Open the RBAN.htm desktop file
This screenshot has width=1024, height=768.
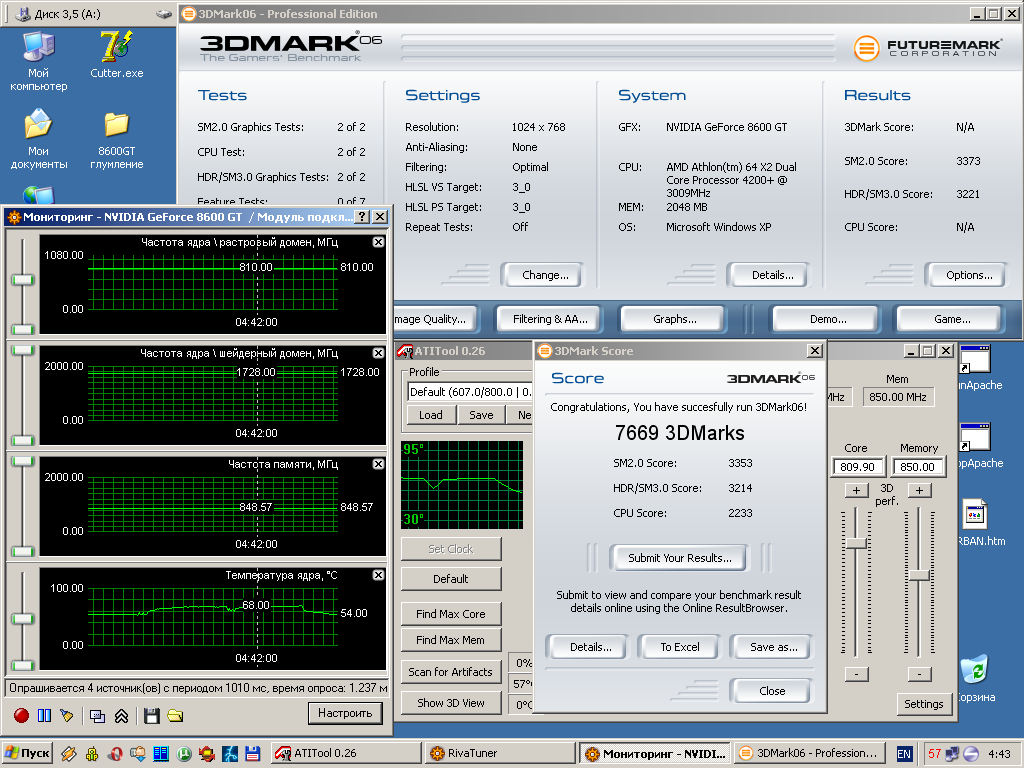click(x=980, y=523)
